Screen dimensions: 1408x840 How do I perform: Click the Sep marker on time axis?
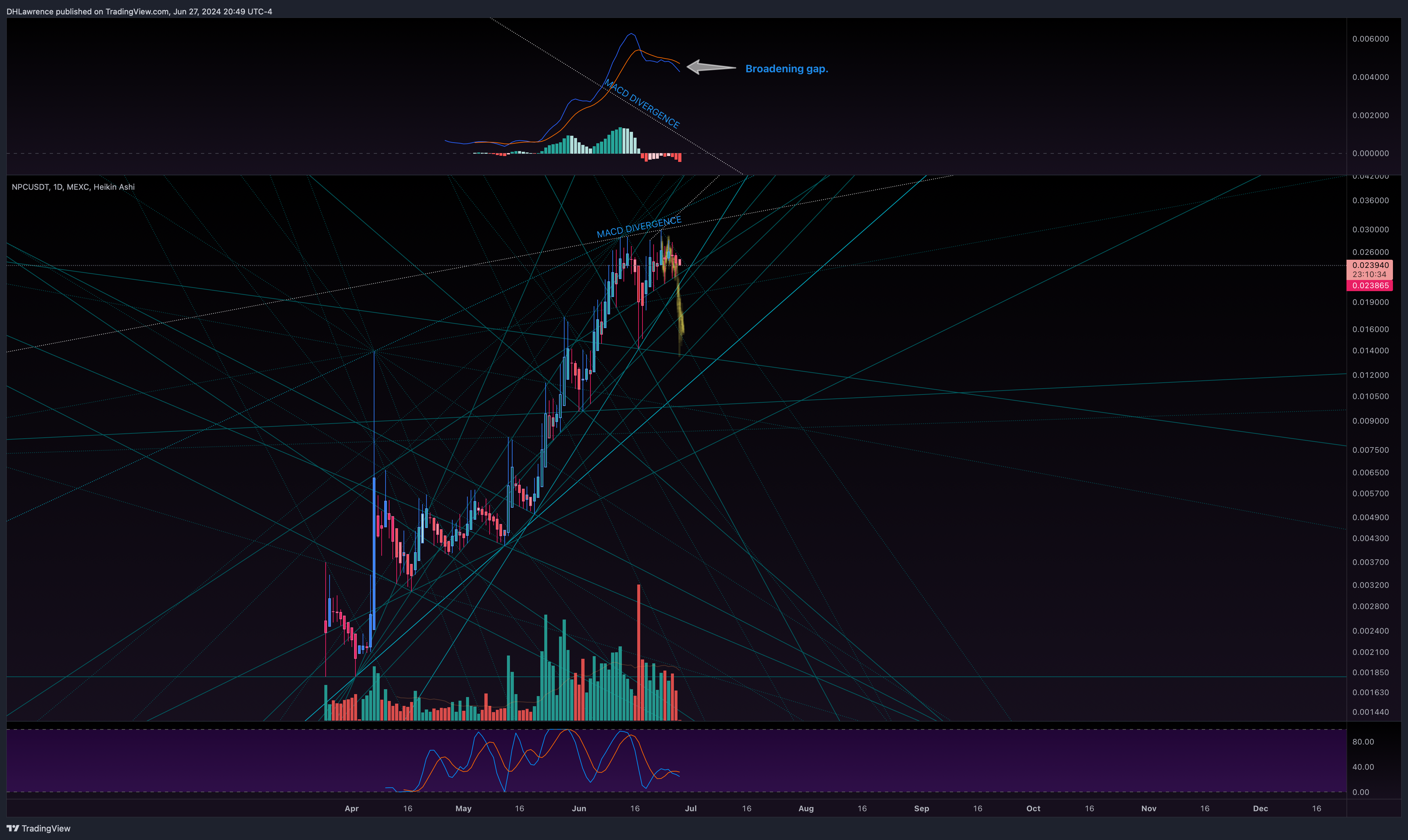tap(922, 808)
